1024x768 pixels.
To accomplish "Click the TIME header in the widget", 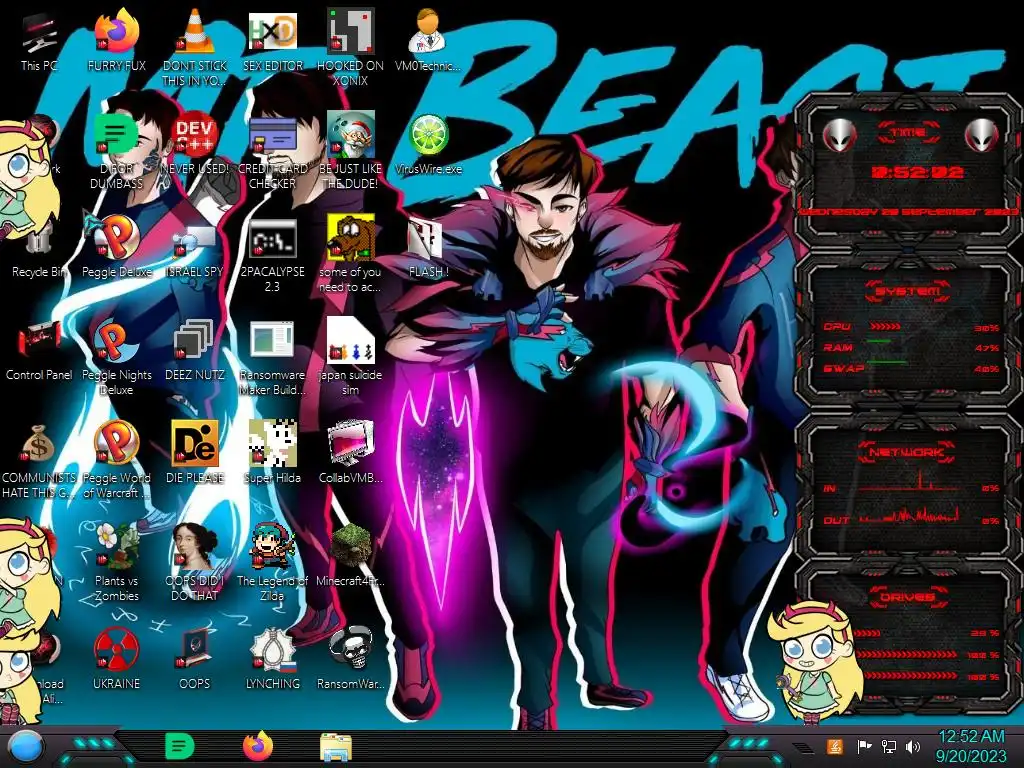I will coord(908,133).
